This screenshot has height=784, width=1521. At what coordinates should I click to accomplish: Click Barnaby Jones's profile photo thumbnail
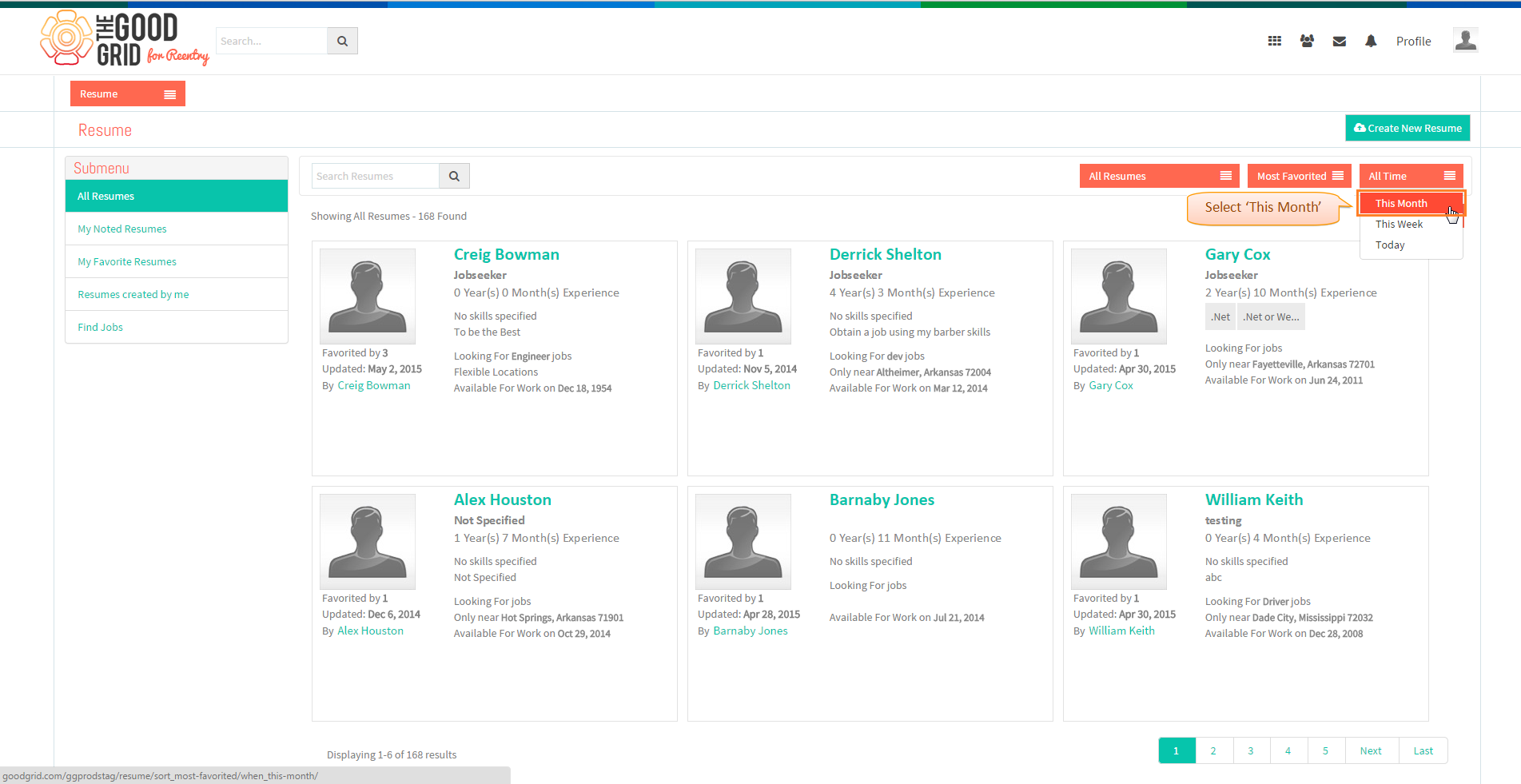click(x=743, y=541)
